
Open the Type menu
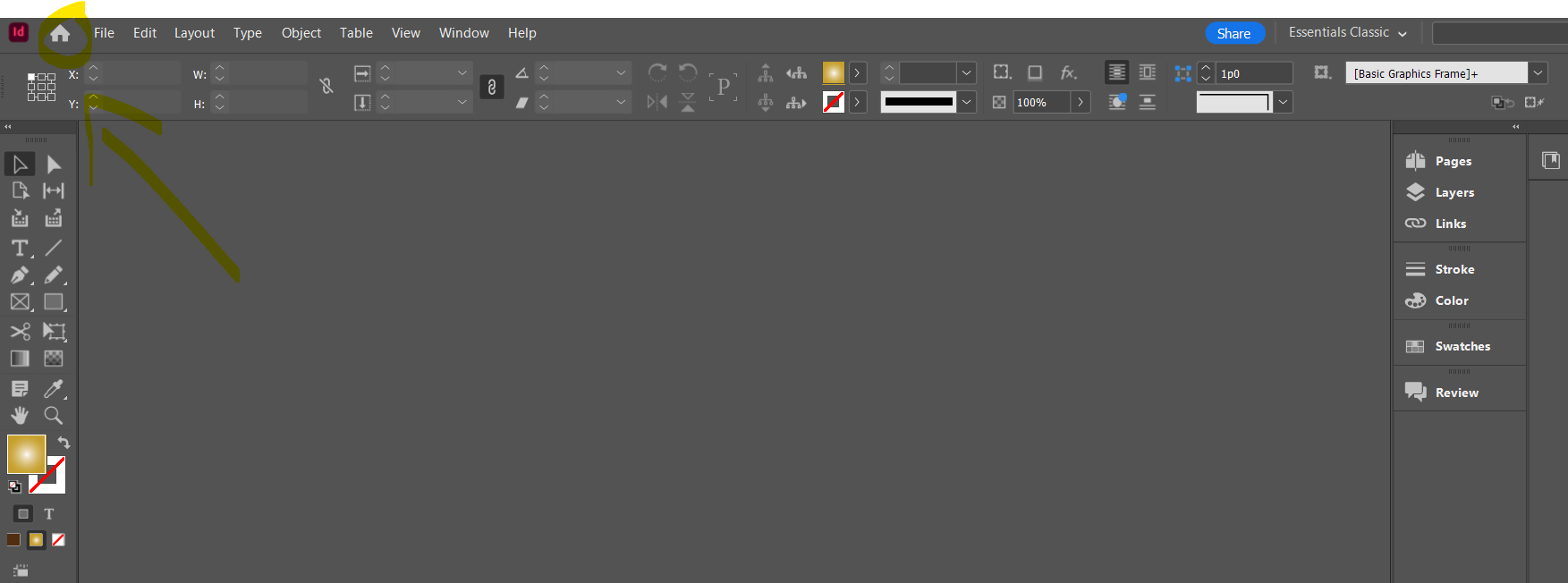coord(248,33)
